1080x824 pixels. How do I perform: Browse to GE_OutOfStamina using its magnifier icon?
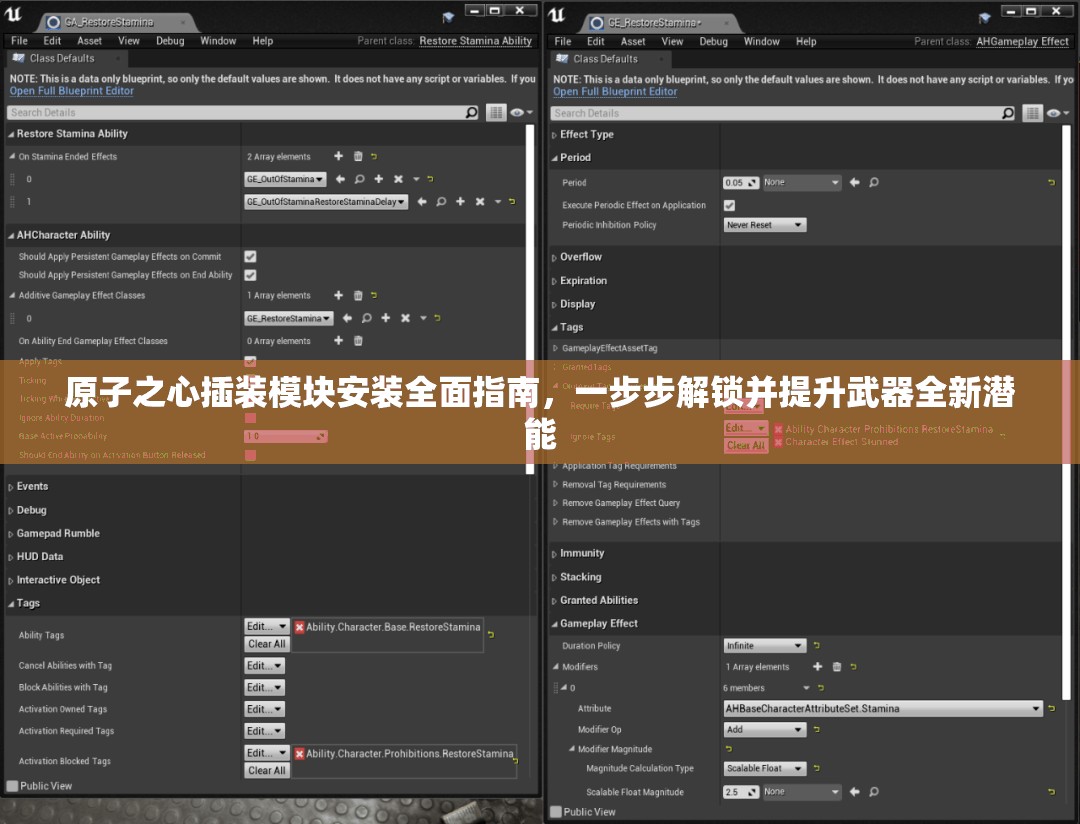[x=359, y=179]
